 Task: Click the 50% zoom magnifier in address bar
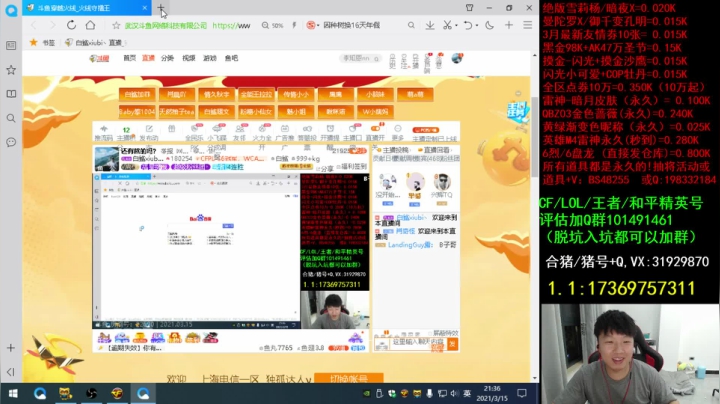click(x=265, y=25)
